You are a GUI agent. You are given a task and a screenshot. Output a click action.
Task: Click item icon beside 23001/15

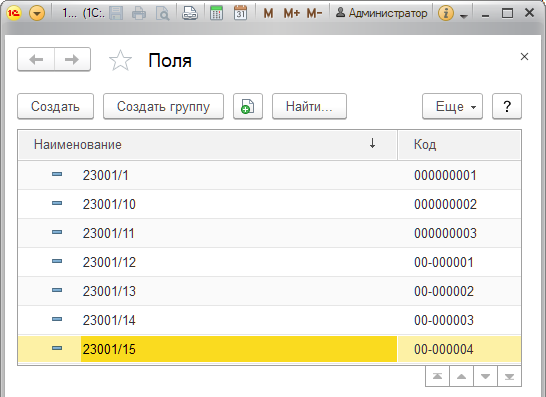coord(57,348)
